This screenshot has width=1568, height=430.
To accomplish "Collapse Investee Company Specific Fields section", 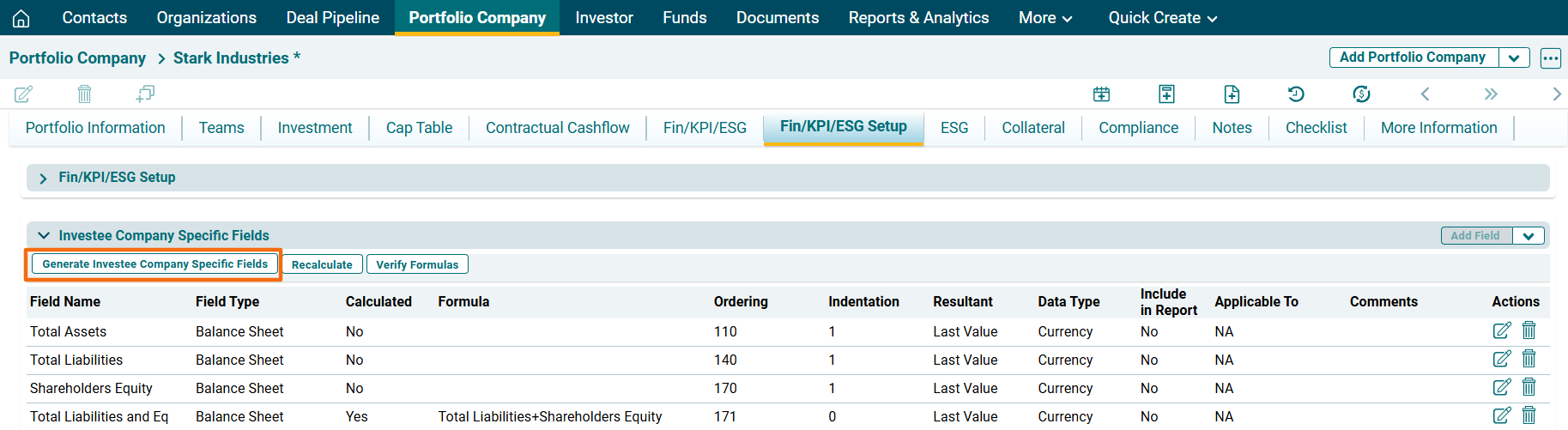I will tap(44, 235).
